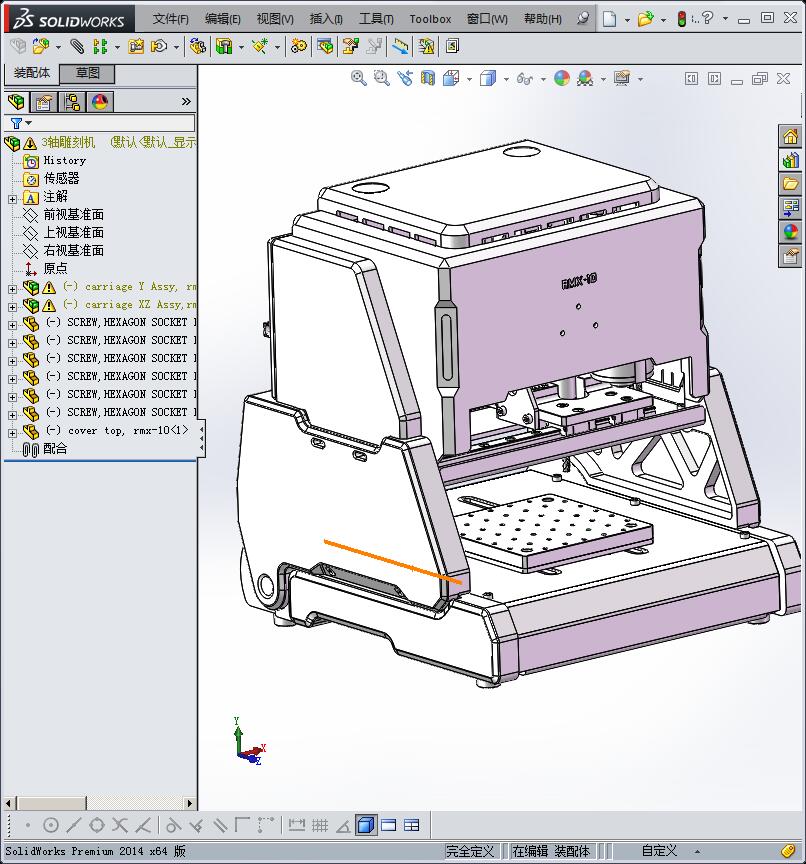Image resolution: width=806 pixels, height=864 pixels.
Task: Open the FeatureManager design tree tab
Action: tap(17, 102)
